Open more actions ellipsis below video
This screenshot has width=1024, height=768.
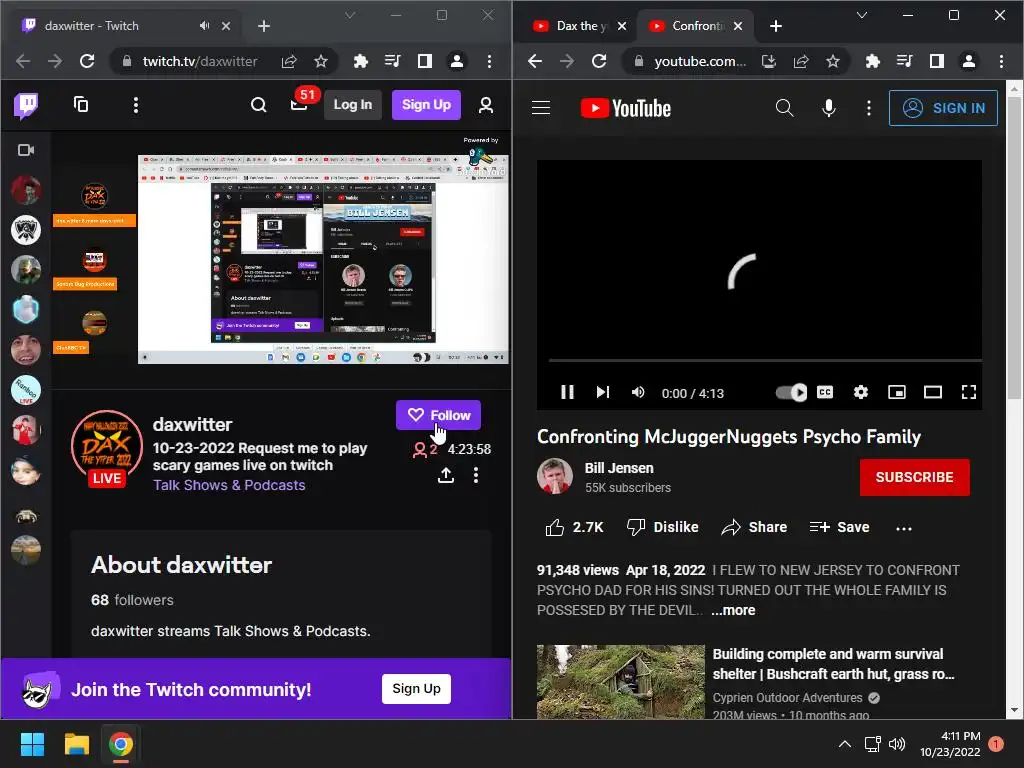pos(904,528)
